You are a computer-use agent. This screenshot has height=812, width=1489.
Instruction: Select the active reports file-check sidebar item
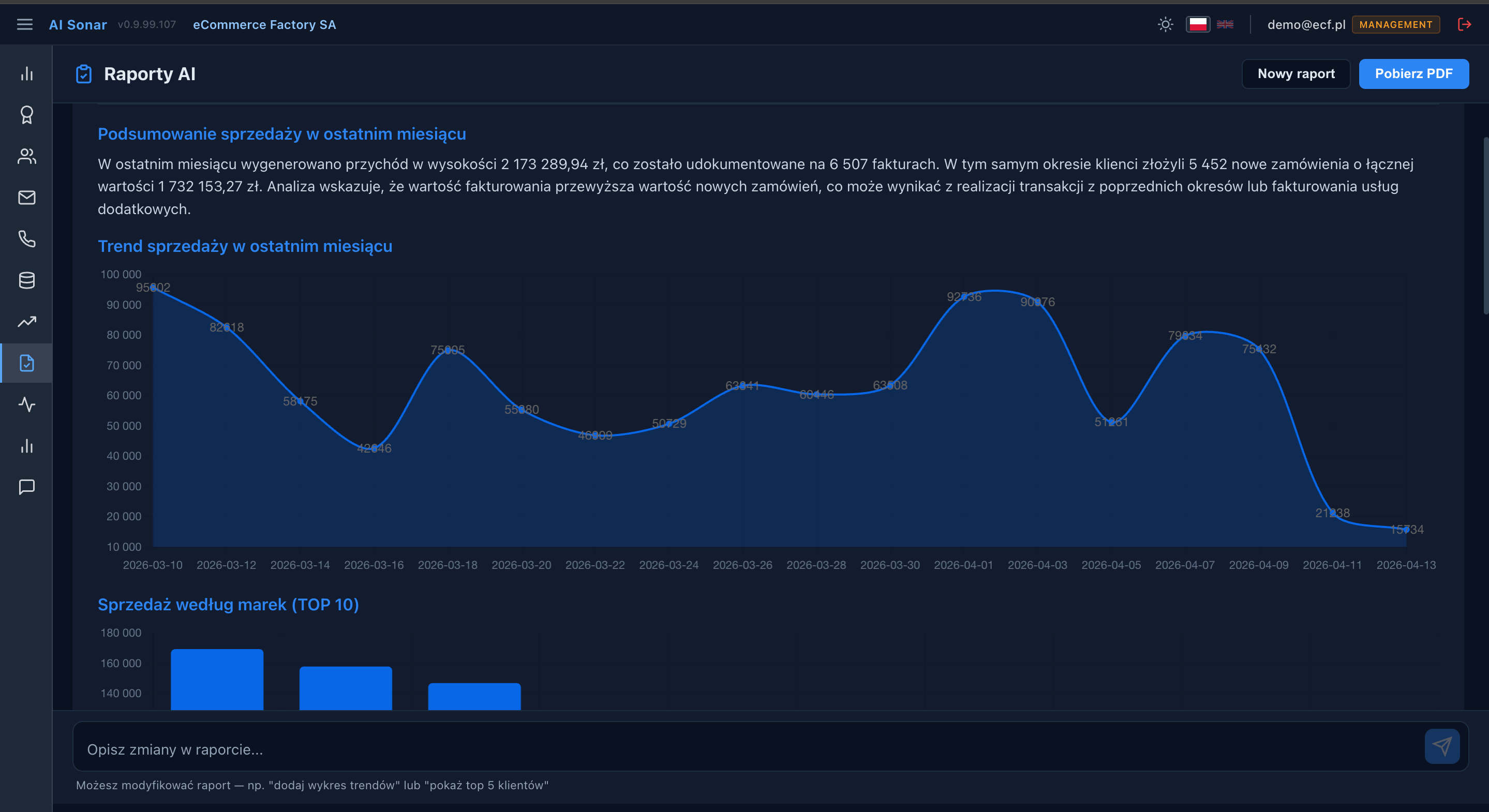point(26,363)
